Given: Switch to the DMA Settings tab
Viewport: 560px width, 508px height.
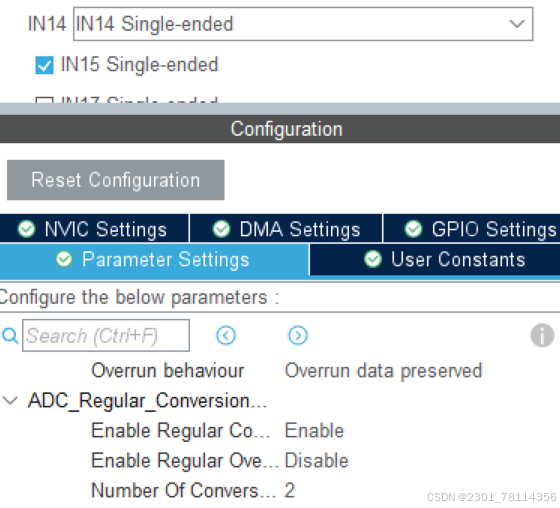Looking at the screenshot, I should point(286,229).
